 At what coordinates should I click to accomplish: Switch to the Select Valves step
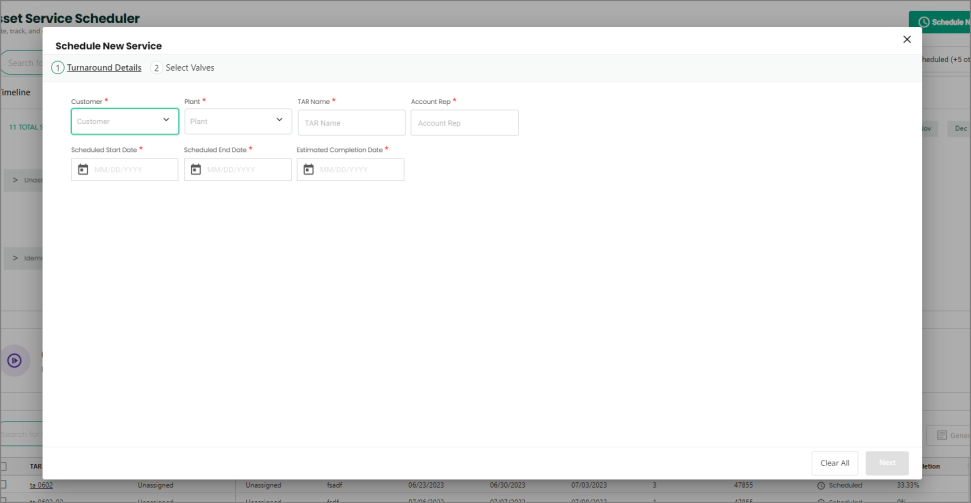[x=190, y=68]
